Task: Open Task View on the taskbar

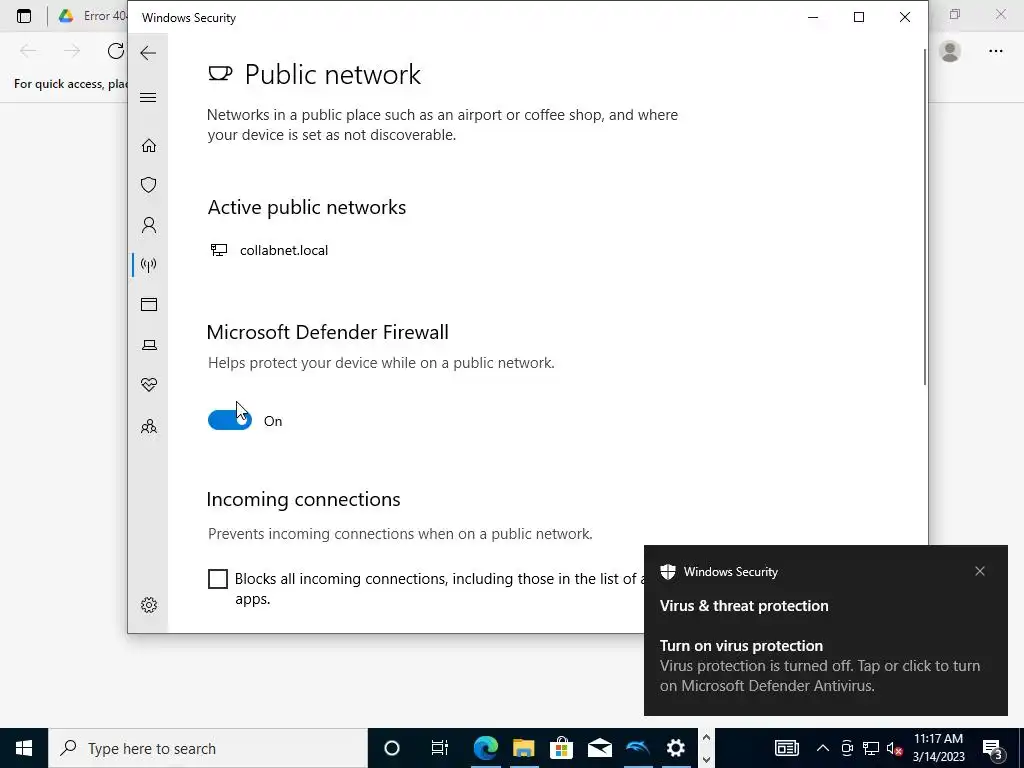Action: pos(440,748)
